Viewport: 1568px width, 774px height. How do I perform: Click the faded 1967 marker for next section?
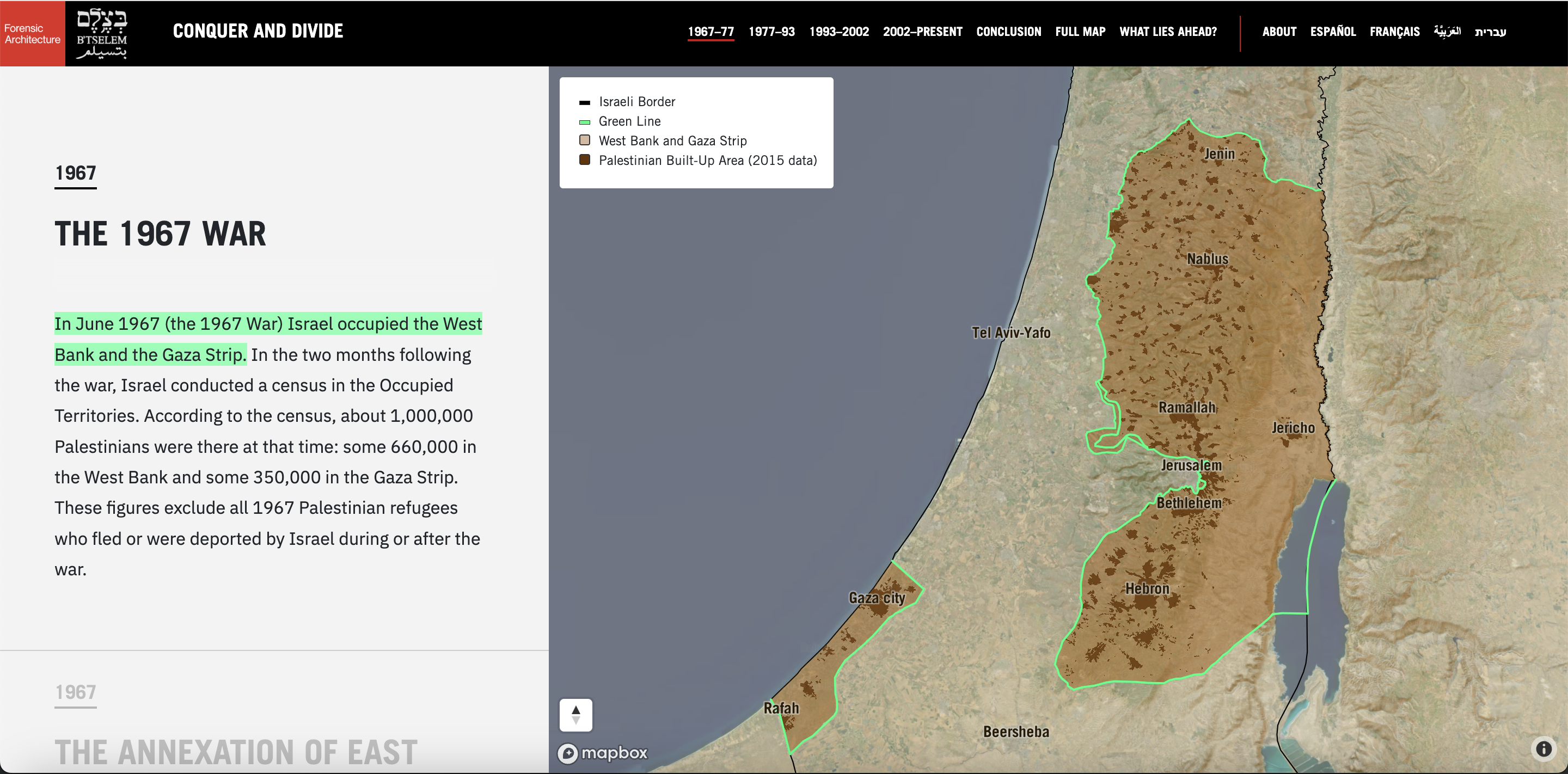[x=76, y=692]
